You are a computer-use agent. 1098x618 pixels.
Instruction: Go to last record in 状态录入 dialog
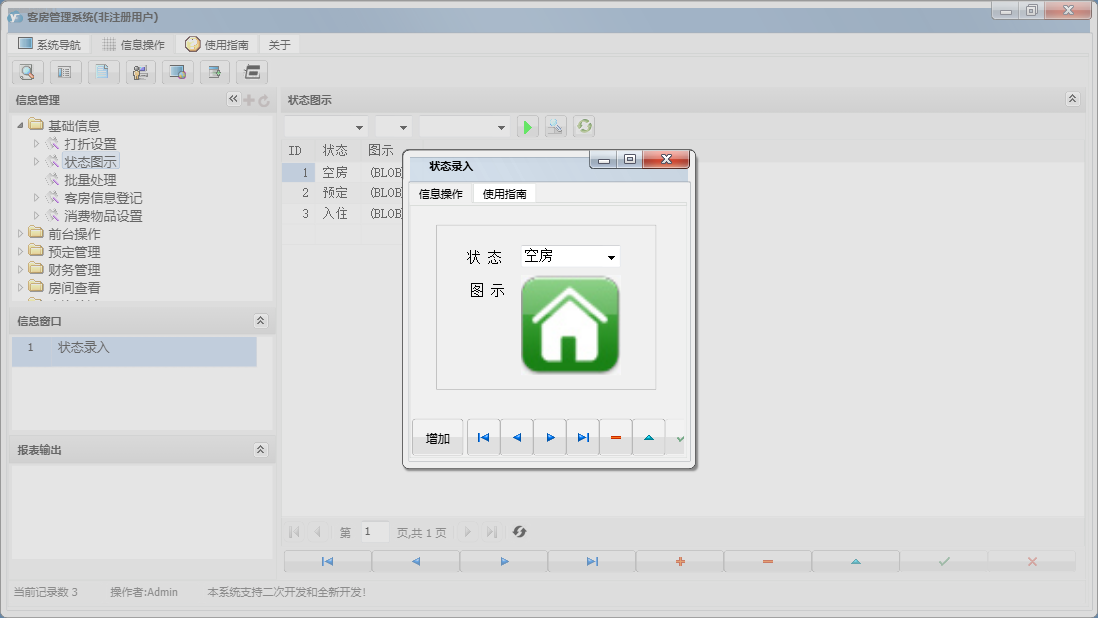[583, 438]
